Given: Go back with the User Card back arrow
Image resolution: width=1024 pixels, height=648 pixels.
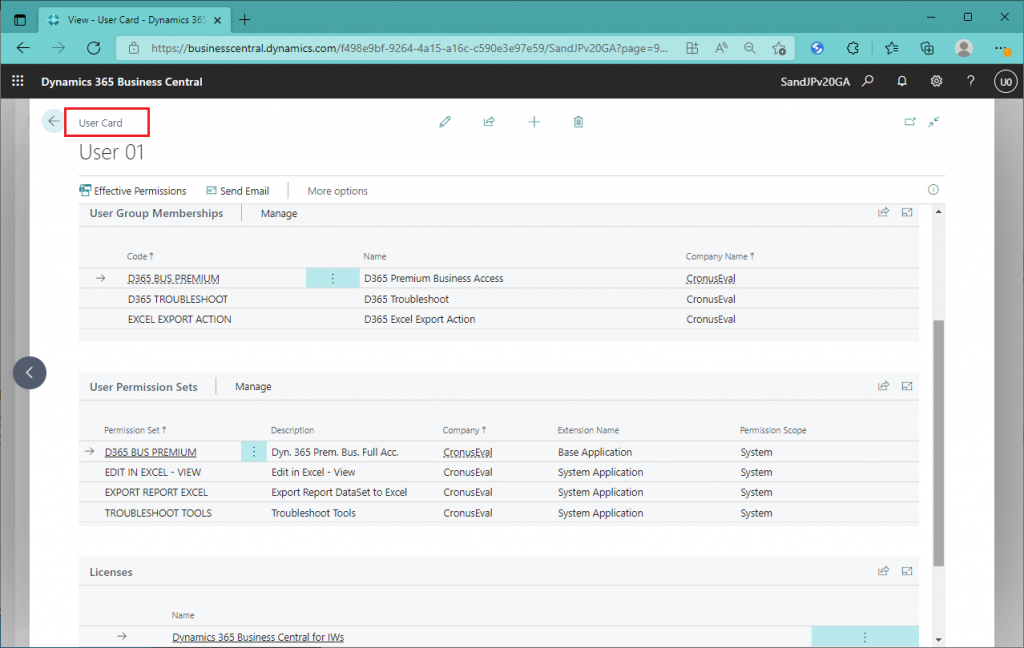Looking at the screenshot, I should pos(54,121).
